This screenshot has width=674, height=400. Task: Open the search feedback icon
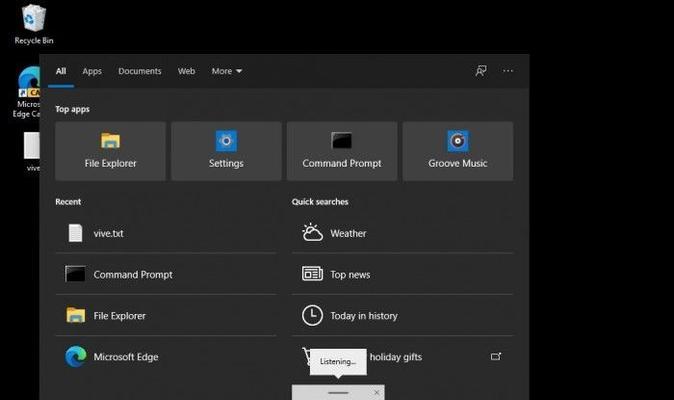pyautogui.click(x=481, y=71)
